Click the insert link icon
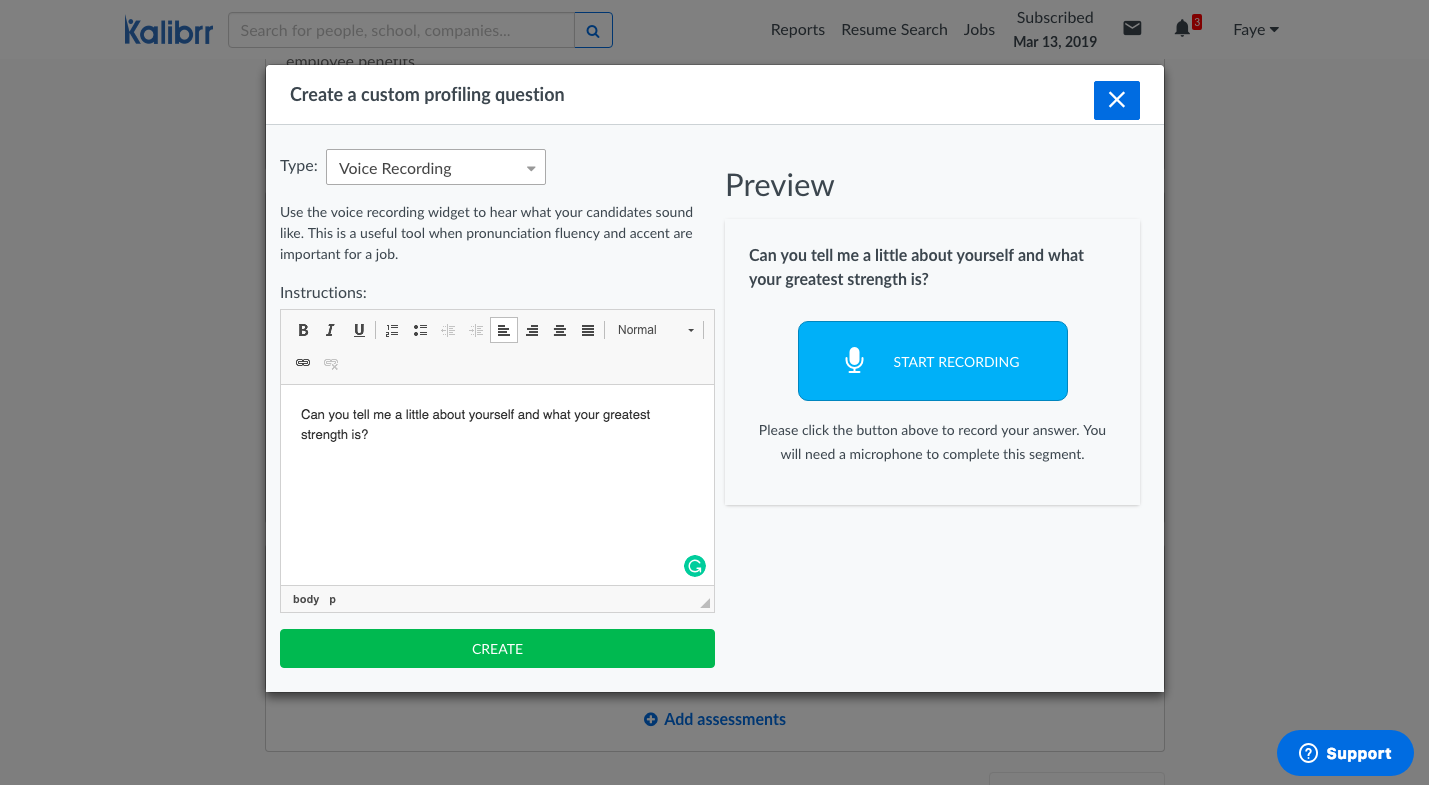 click(303, 363)
